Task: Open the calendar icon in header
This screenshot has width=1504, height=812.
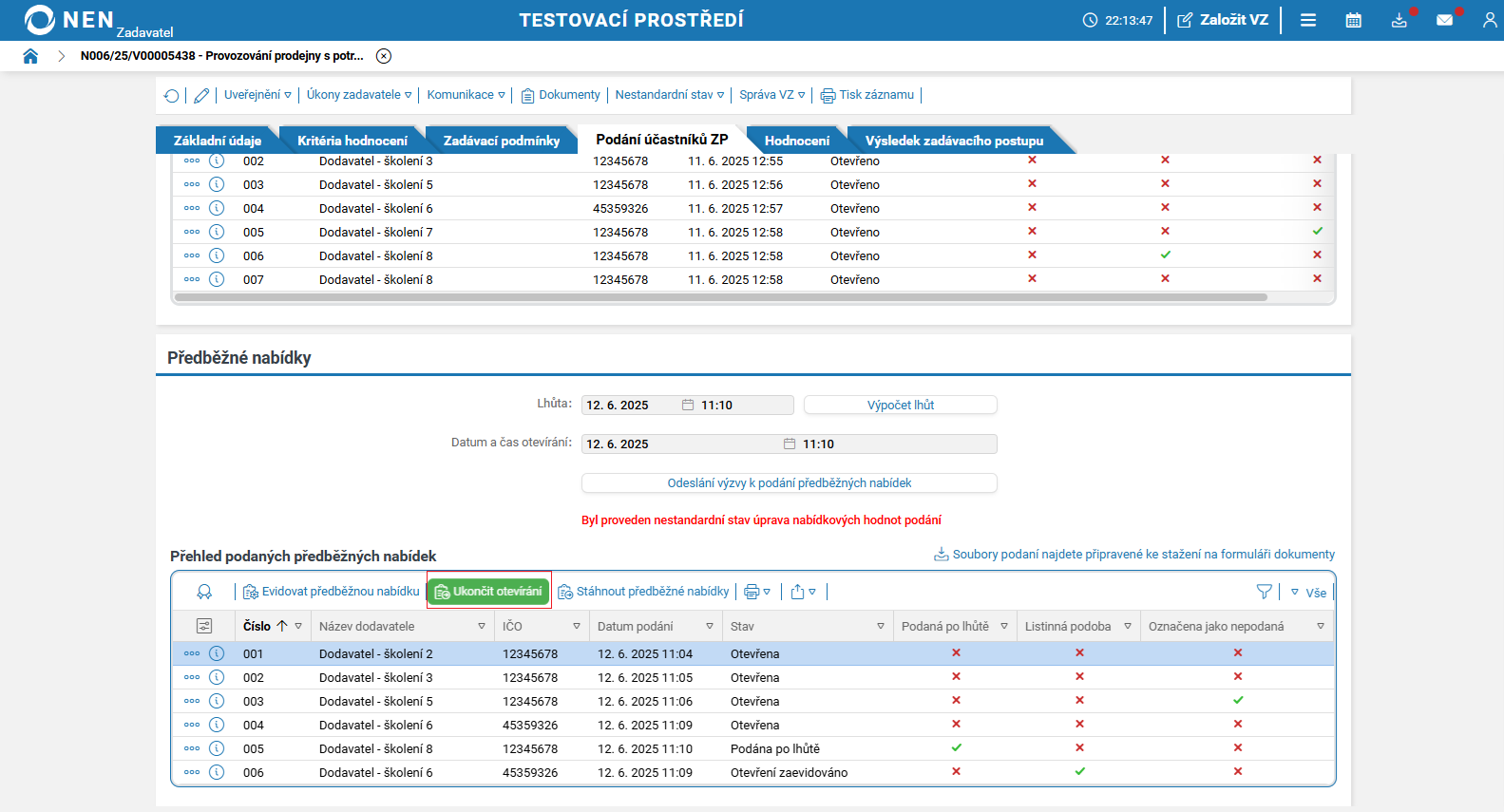Action: [x=1353, y=20]
